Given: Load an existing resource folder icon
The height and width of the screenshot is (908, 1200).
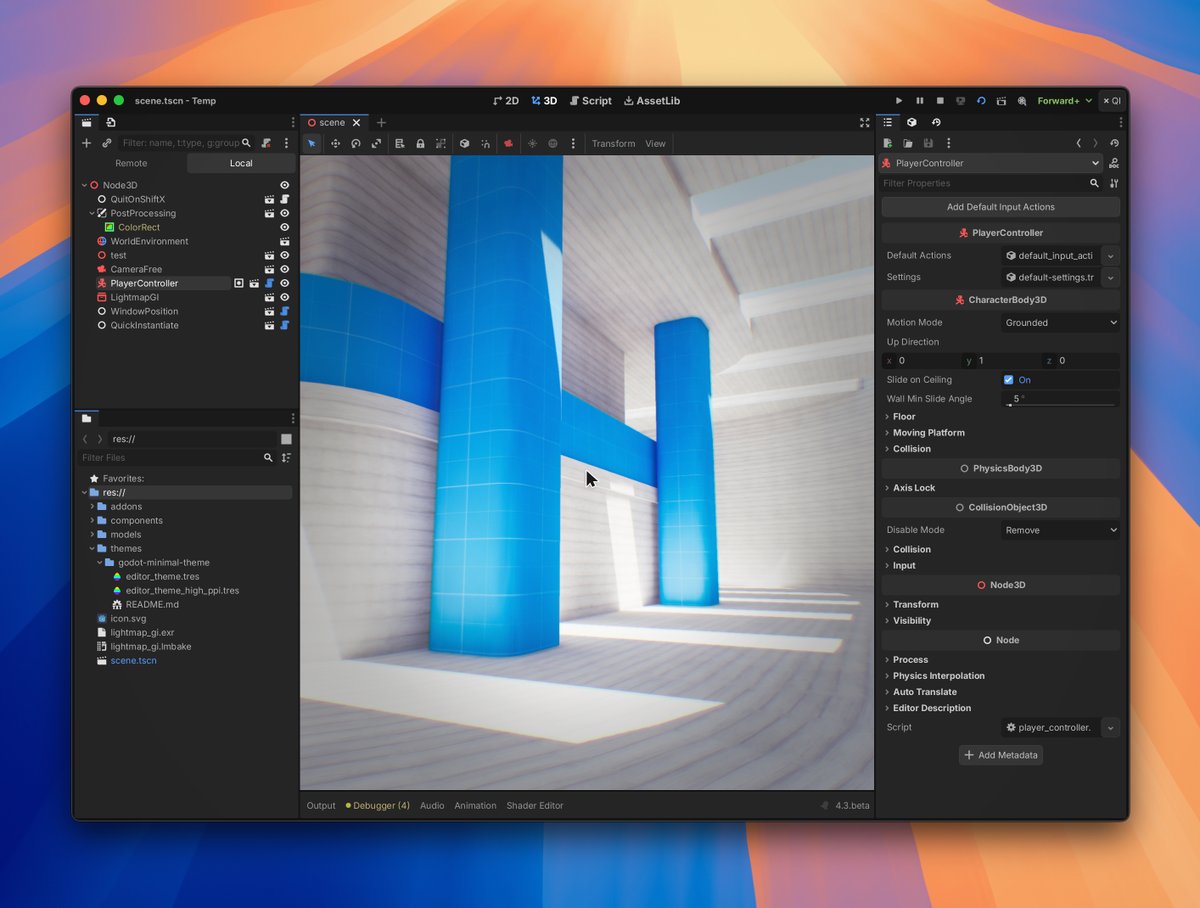Looking at the screenshot, I should 908,144.
